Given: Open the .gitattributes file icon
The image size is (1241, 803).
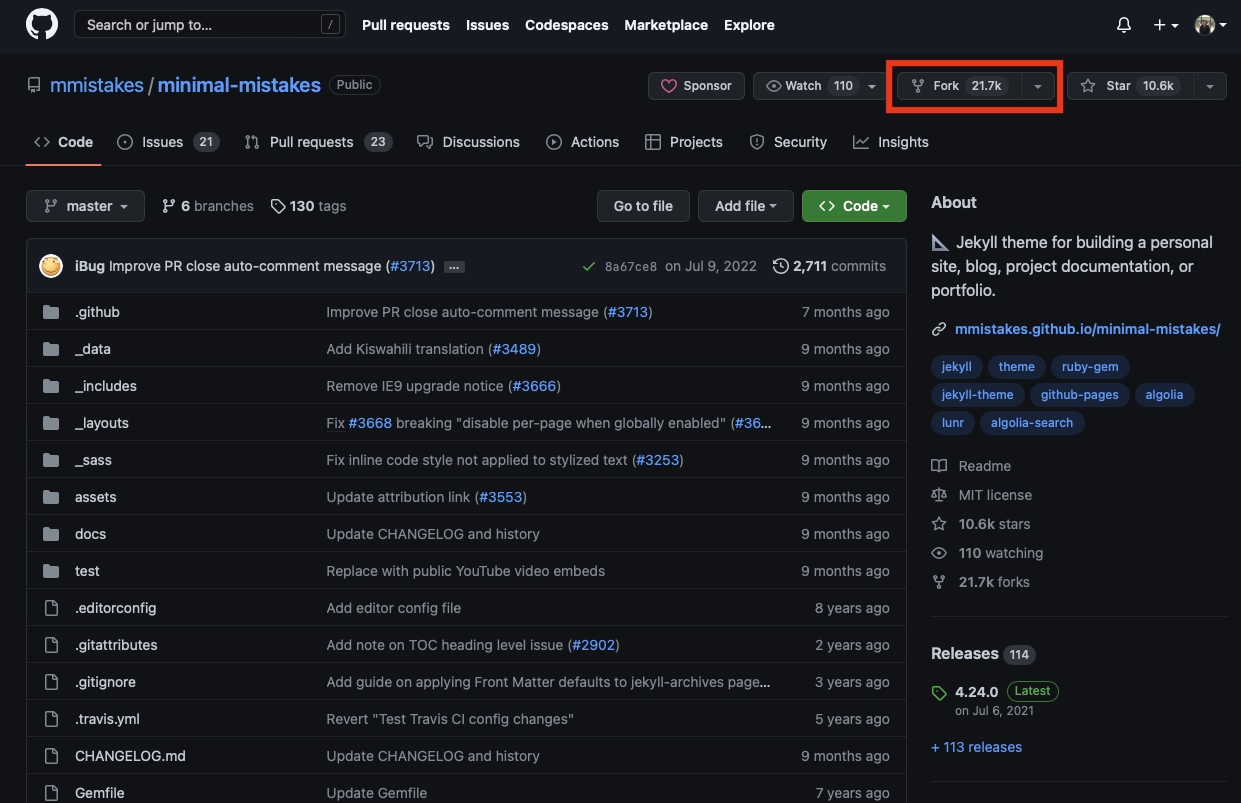Looking at the screenshot, I should 51,645.
